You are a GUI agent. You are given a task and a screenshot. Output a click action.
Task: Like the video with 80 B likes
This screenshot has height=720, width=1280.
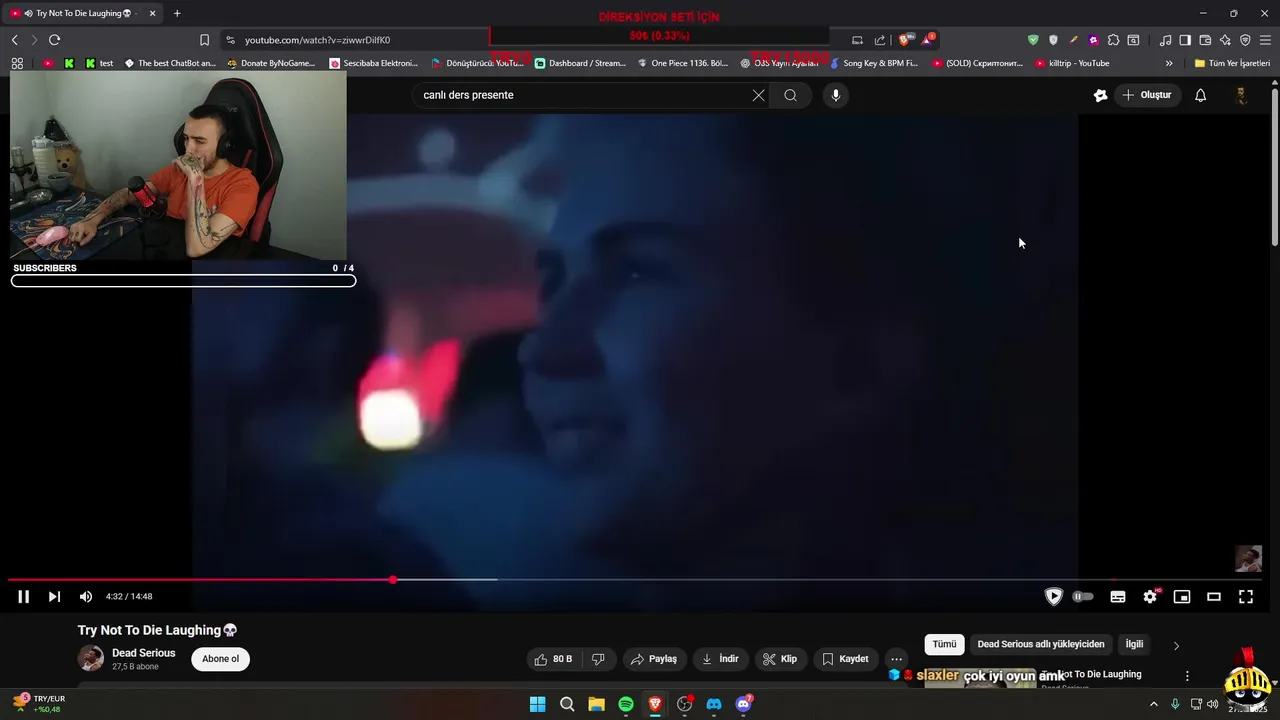pyautogui.click(x=553, y=659)
